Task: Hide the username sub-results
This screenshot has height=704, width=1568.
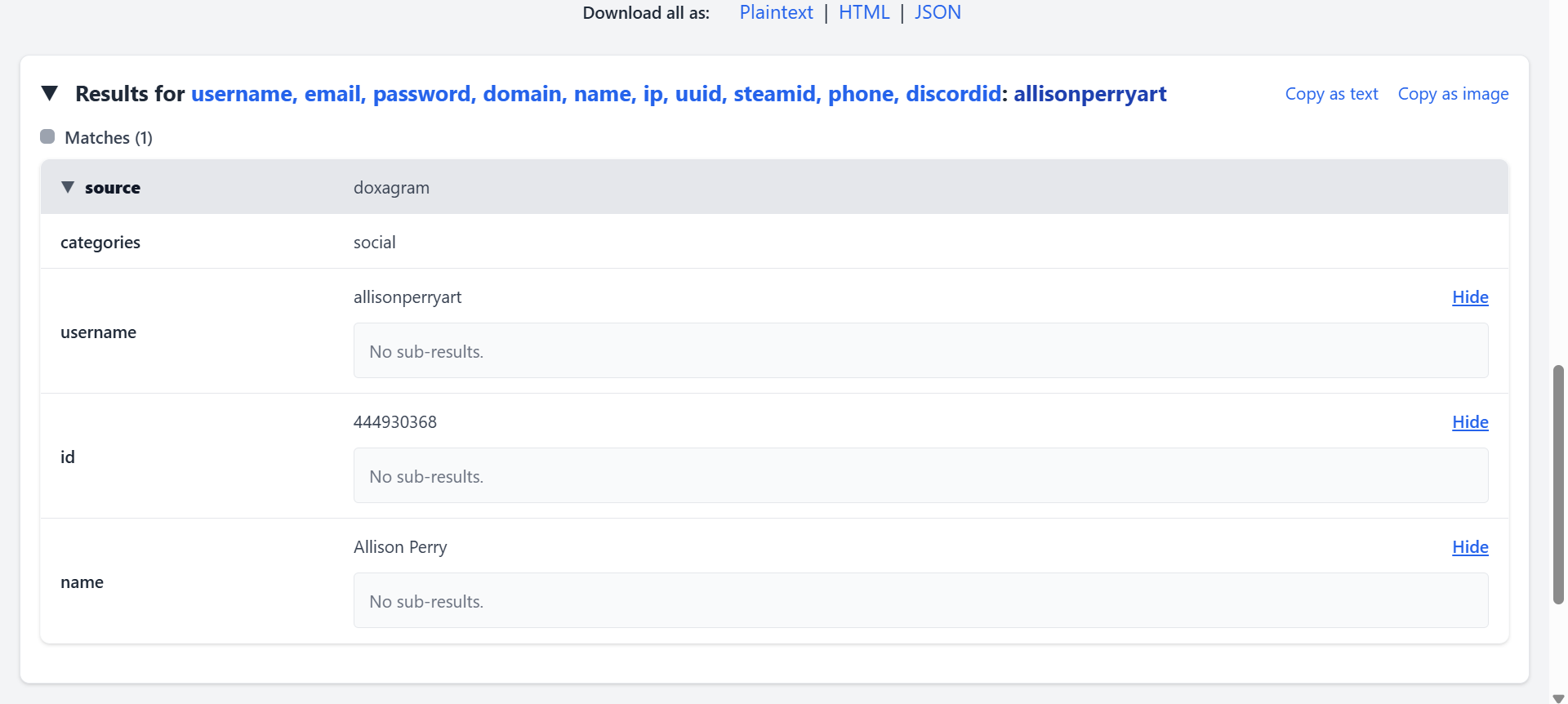Action: tap(1469, 297)
